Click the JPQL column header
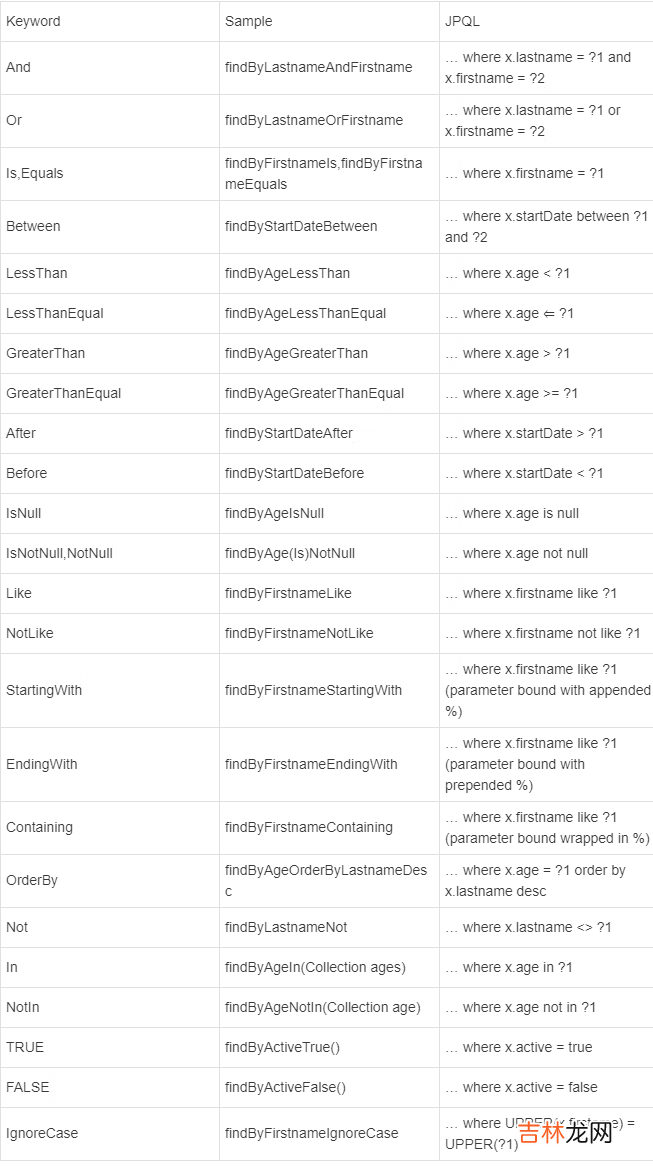The image size is (653, 1168). [462, 21]
